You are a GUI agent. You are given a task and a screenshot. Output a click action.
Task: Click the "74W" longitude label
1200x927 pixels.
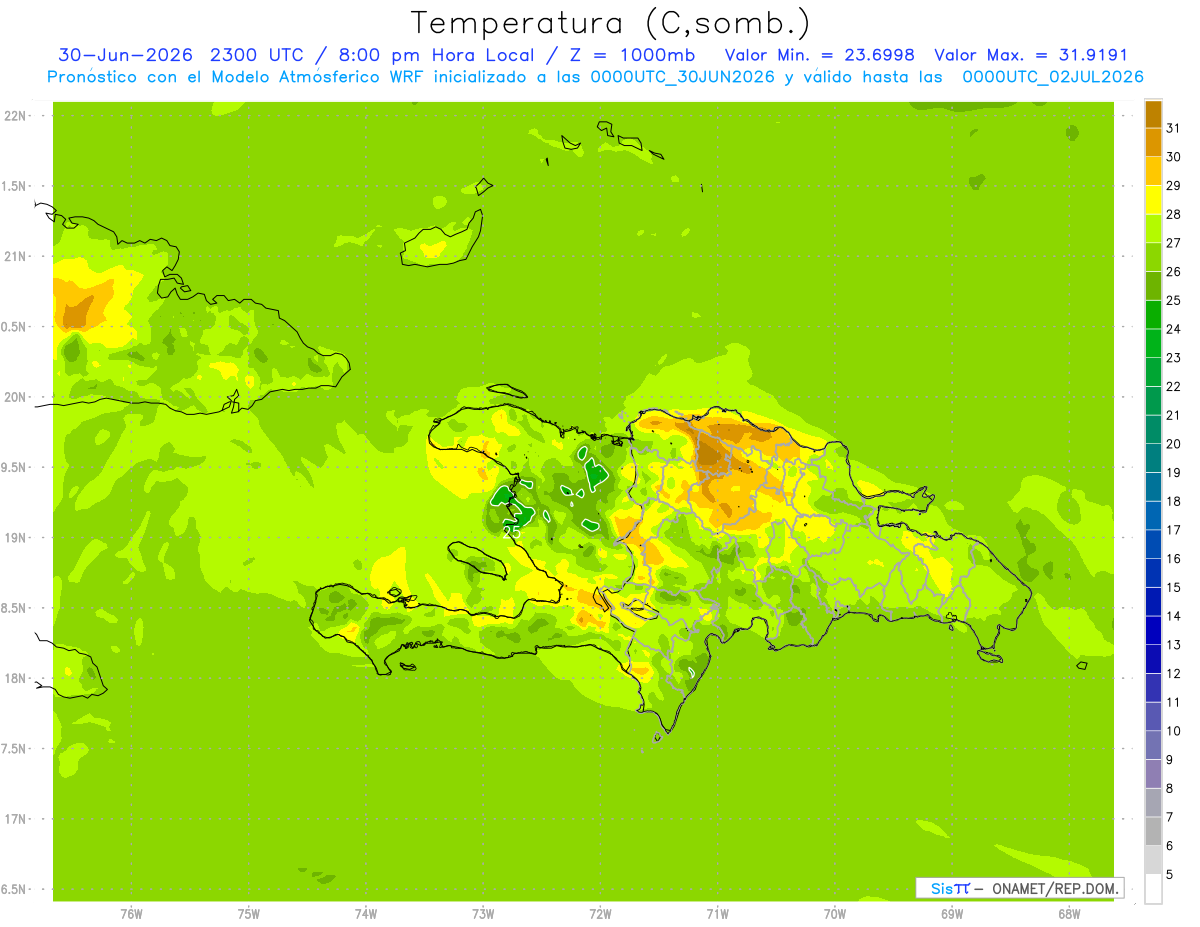tap(366, 914)
